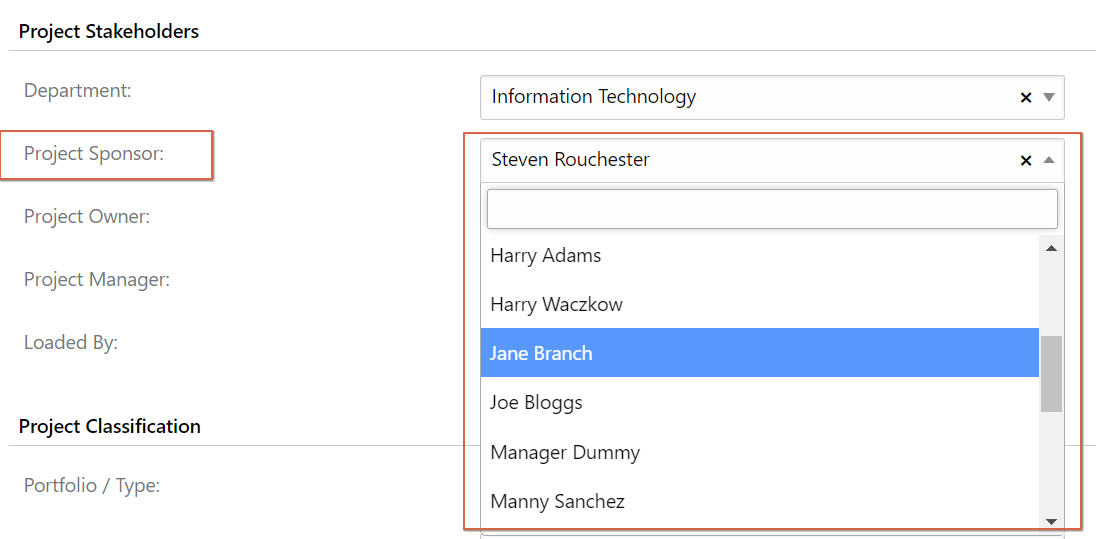This screenshot has width=1096, height=539.
Task: Click the dropdown list scrollbar thumb
Action: point(1051,373)
